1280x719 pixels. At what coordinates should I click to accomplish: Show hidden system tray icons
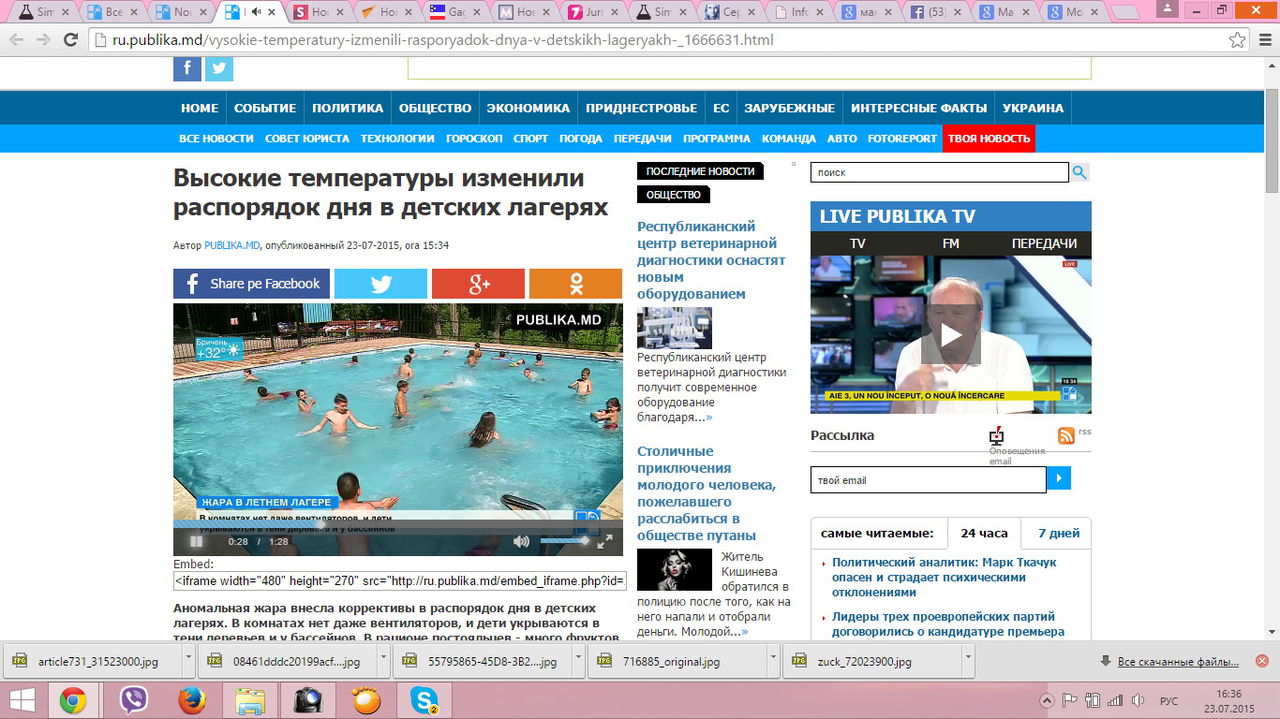click(1047, 700)
